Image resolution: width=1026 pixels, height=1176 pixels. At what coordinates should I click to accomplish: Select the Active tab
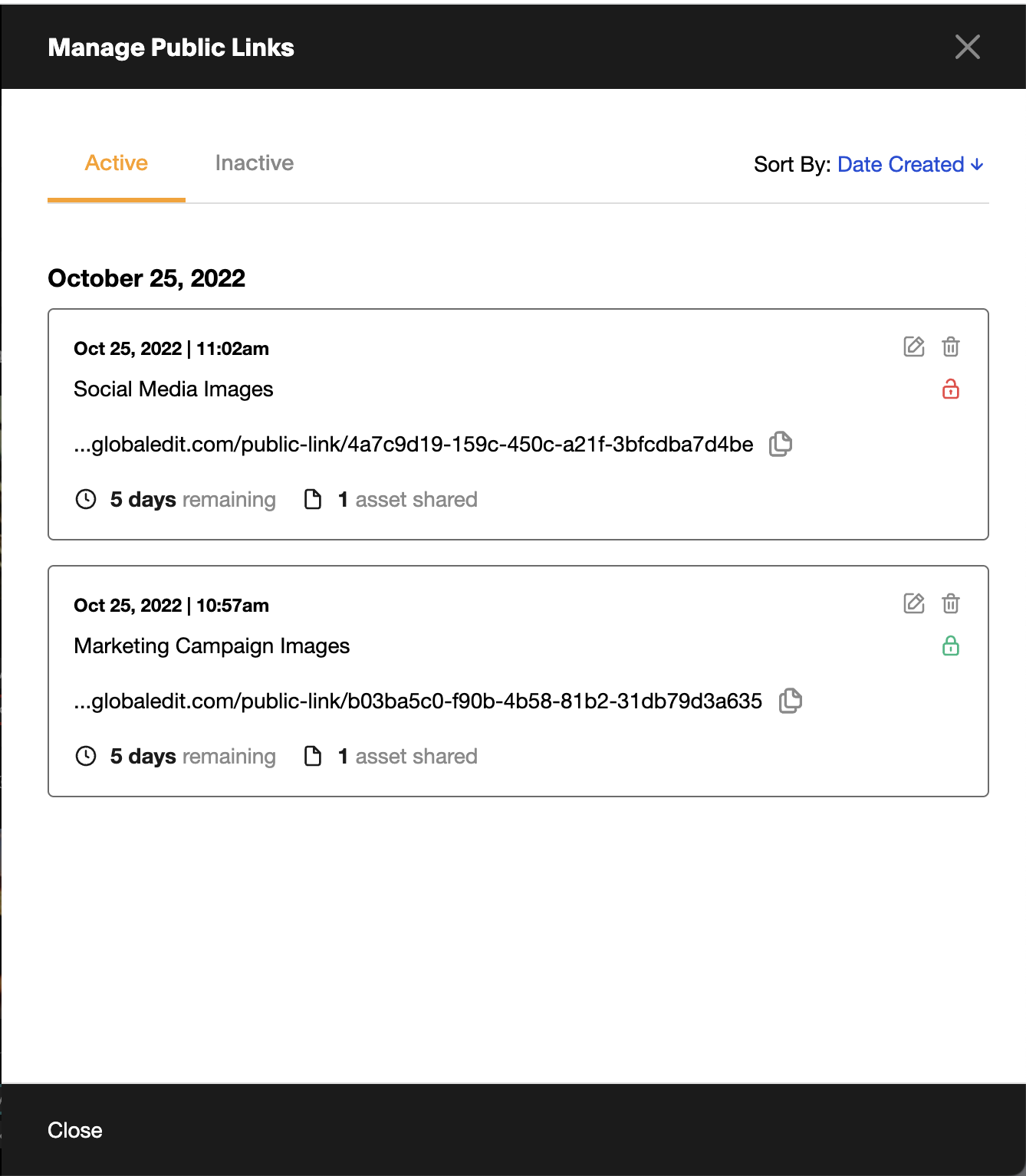click(x=117, y=163)
